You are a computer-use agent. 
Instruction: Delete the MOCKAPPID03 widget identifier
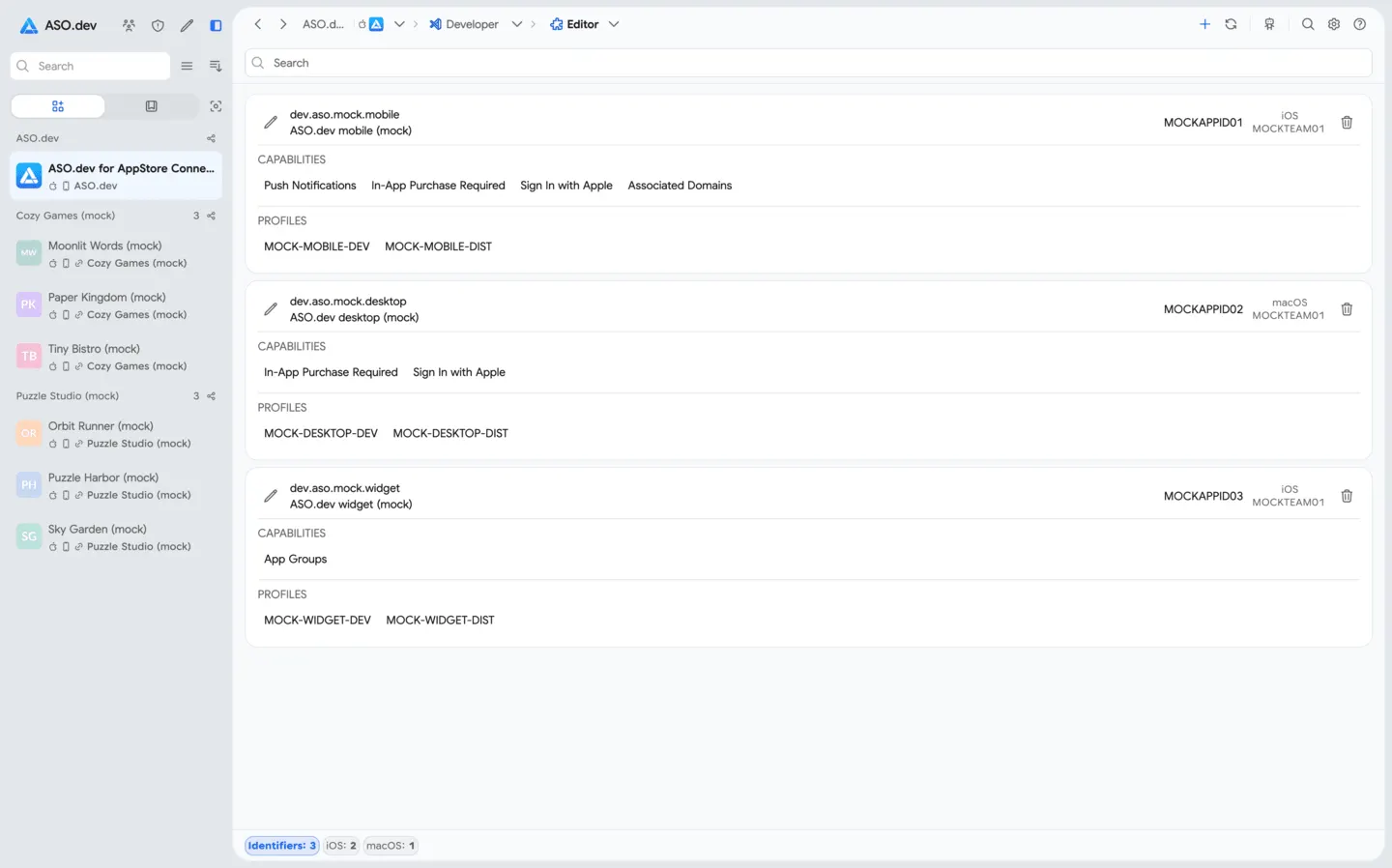(x=1347, y=496)
